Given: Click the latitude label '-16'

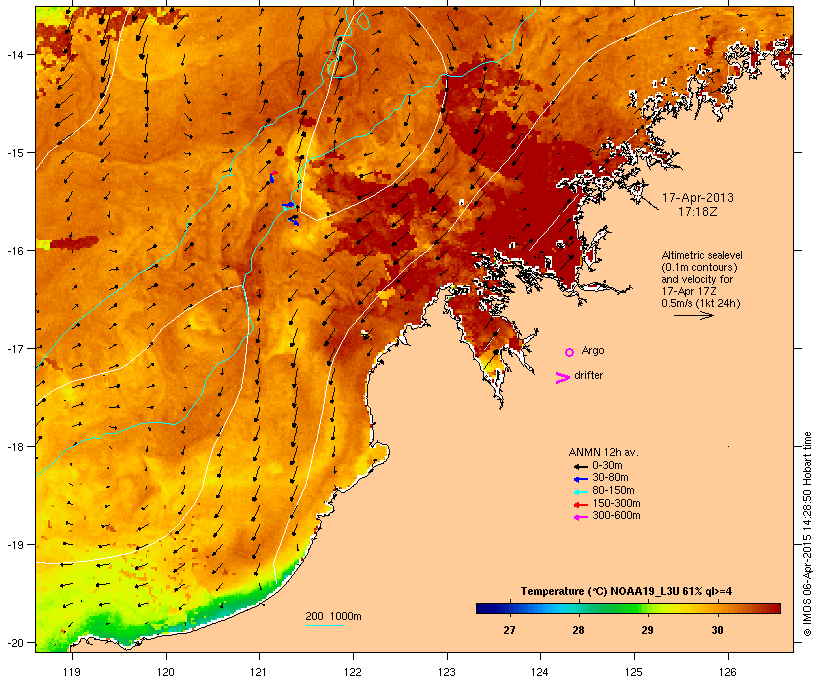Looking at the screenshot, I should click(x=14, y=251).
